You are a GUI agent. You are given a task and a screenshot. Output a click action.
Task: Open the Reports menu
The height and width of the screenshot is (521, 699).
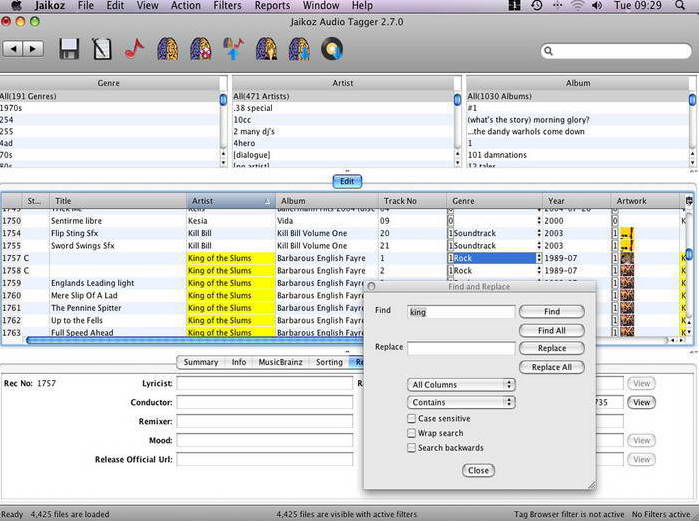272,5
